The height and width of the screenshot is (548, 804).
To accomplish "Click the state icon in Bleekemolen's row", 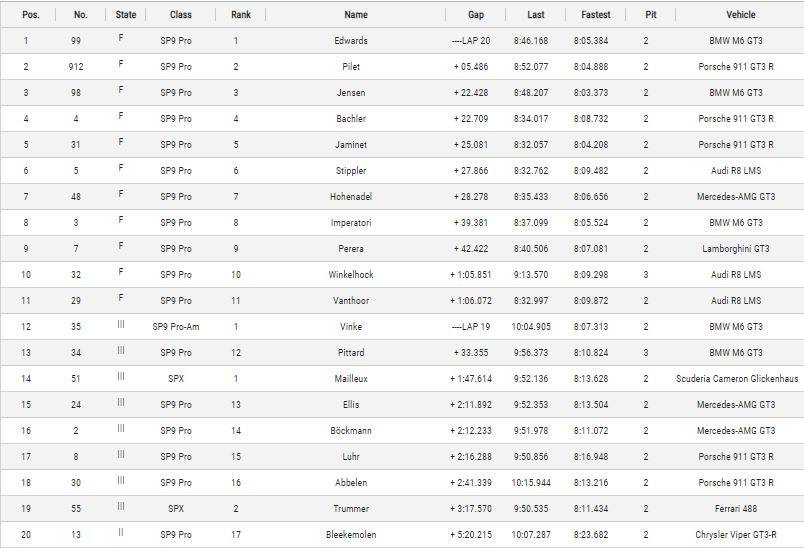I will tap(121, 532).
